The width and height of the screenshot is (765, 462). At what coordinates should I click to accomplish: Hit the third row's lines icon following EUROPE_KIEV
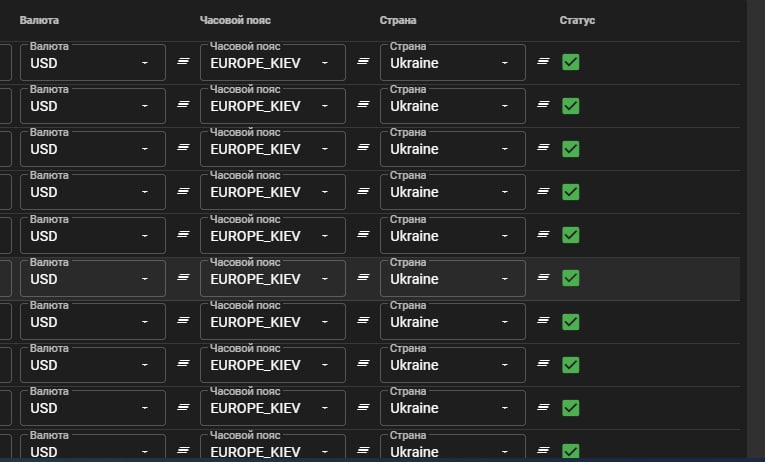coord(363,147)
